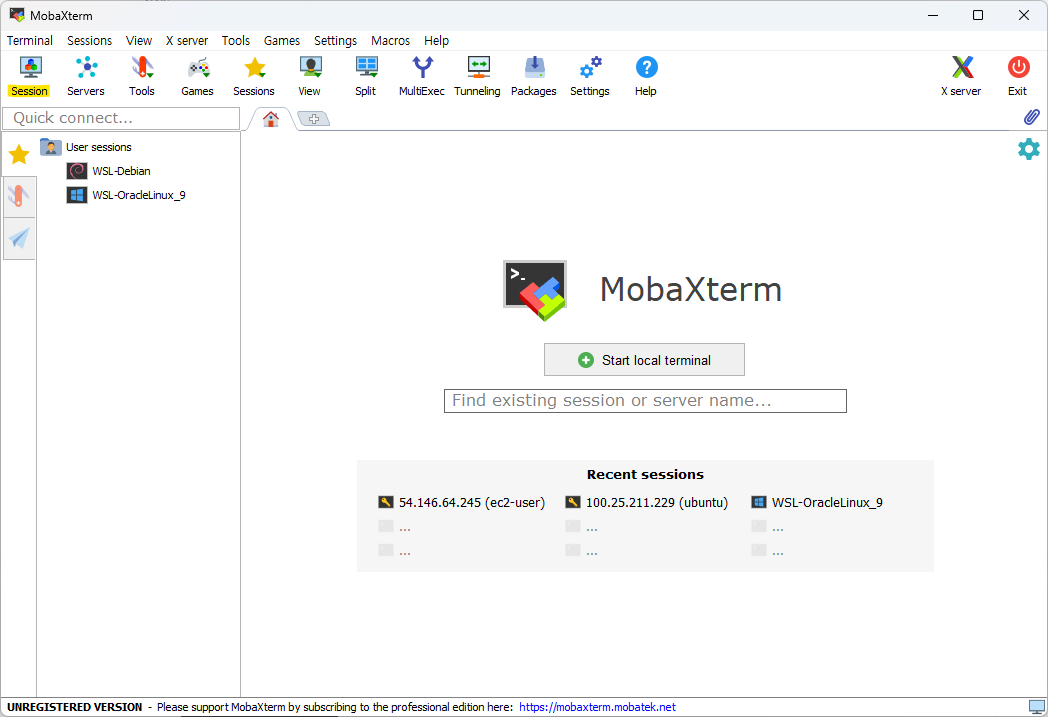Click the View toolbar icon
The width and height of the screenshot is (1048, 717).
309,77
